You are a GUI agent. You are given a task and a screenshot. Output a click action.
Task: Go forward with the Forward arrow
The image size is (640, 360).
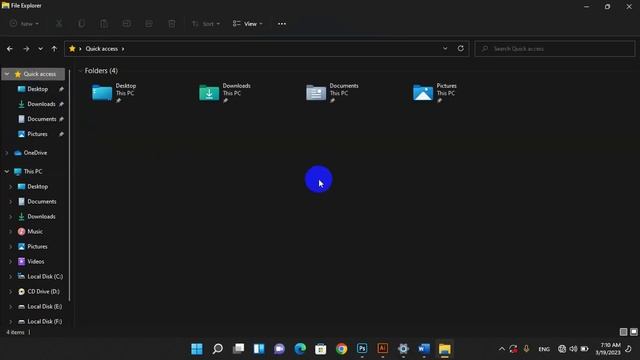tap(26, 49)
